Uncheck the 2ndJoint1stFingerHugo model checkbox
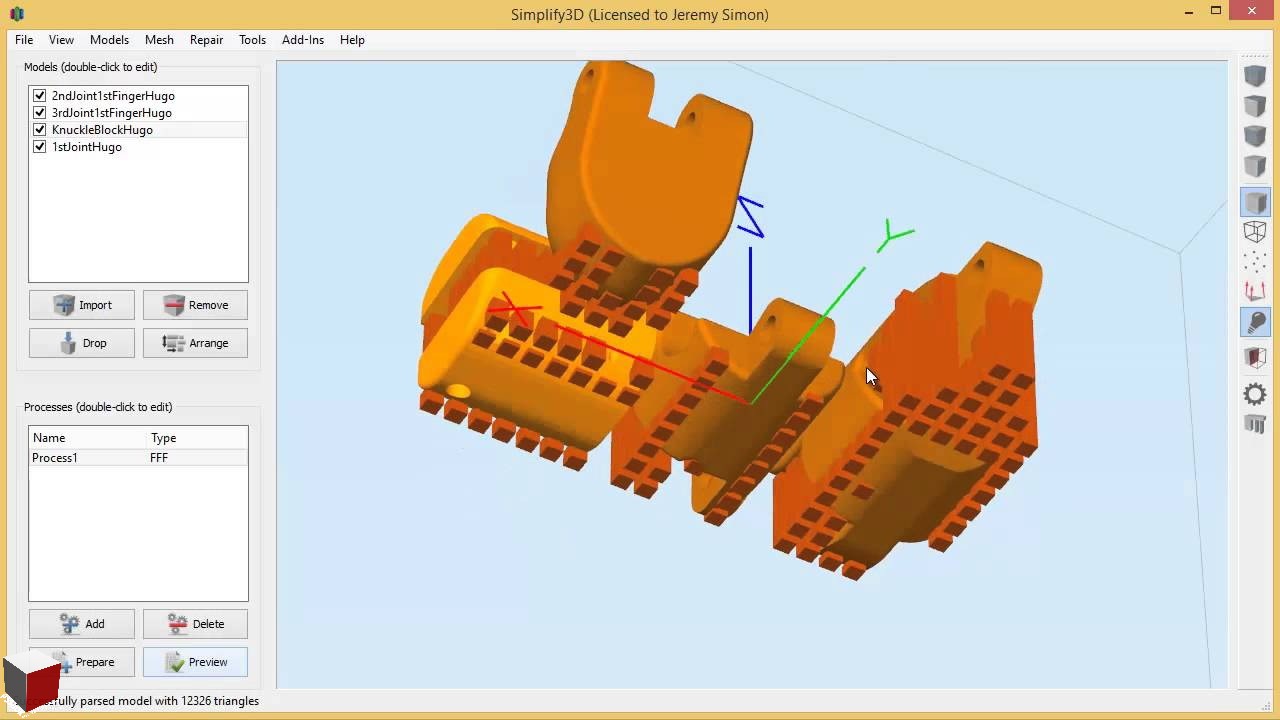Image resolution: width=1280 pixels, height=720 pixels. pyautogui.click(x=40, y=96)
